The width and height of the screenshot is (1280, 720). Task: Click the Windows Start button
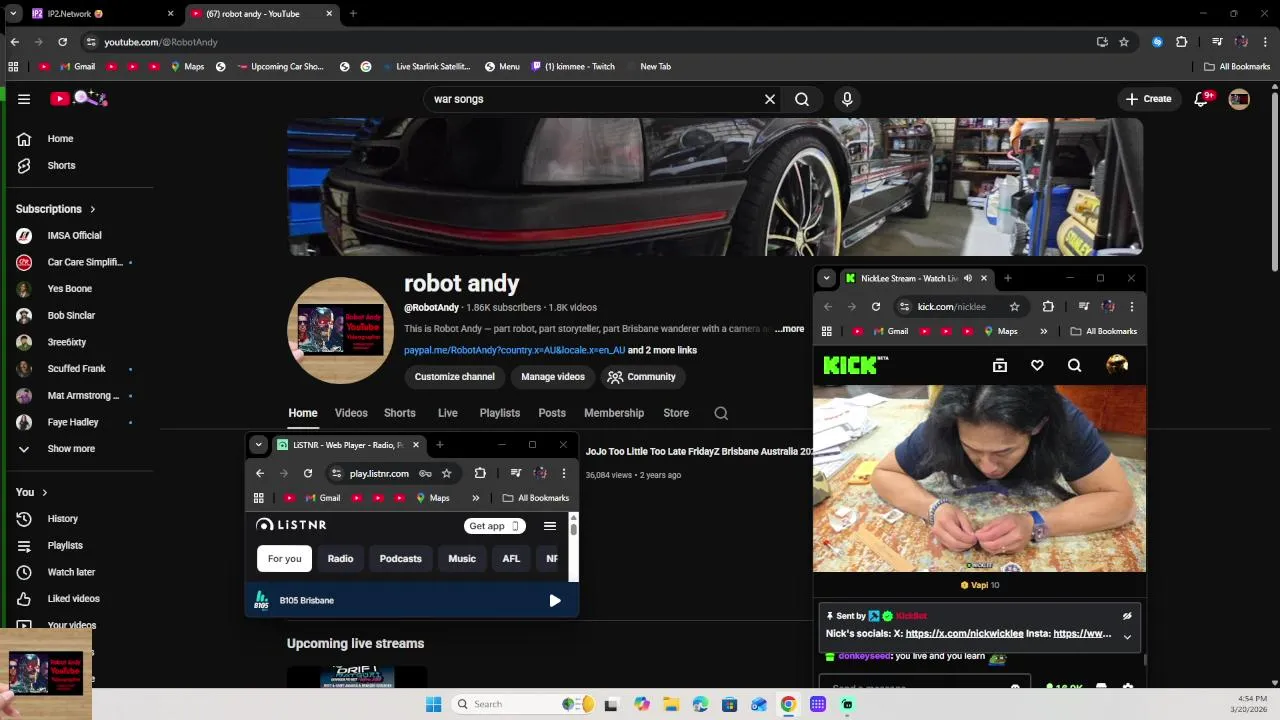pos(433,704)
